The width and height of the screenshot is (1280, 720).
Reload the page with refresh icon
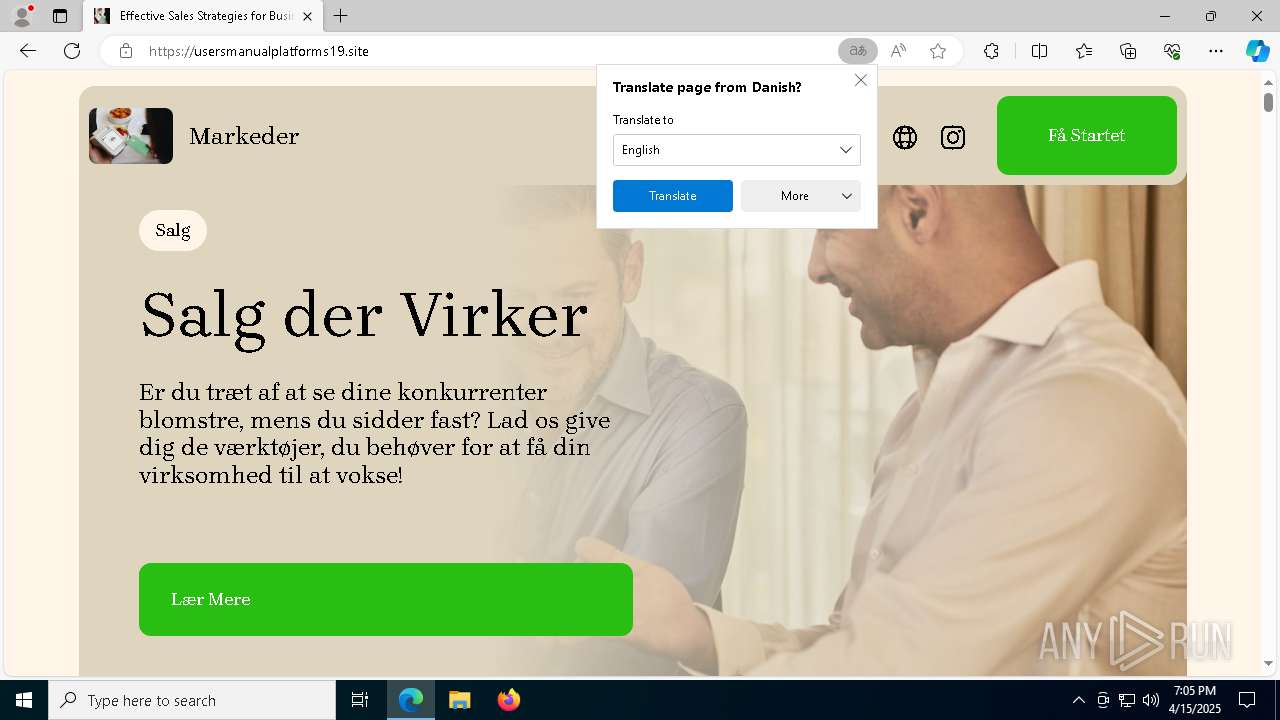point(72,51)
